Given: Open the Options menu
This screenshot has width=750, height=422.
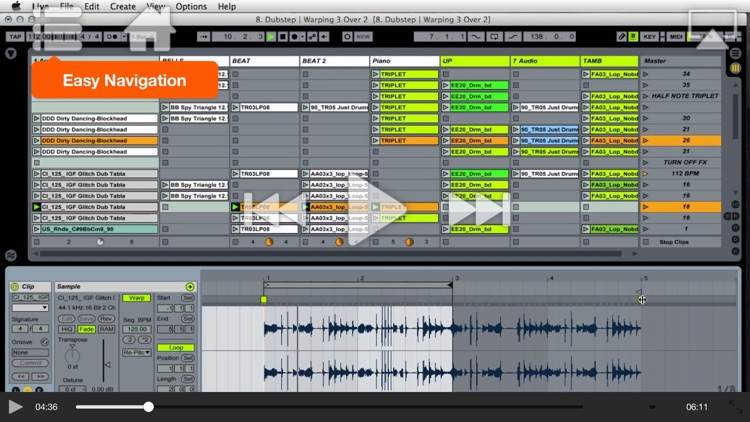Looking at the screenshot, I should coord(191,7).
